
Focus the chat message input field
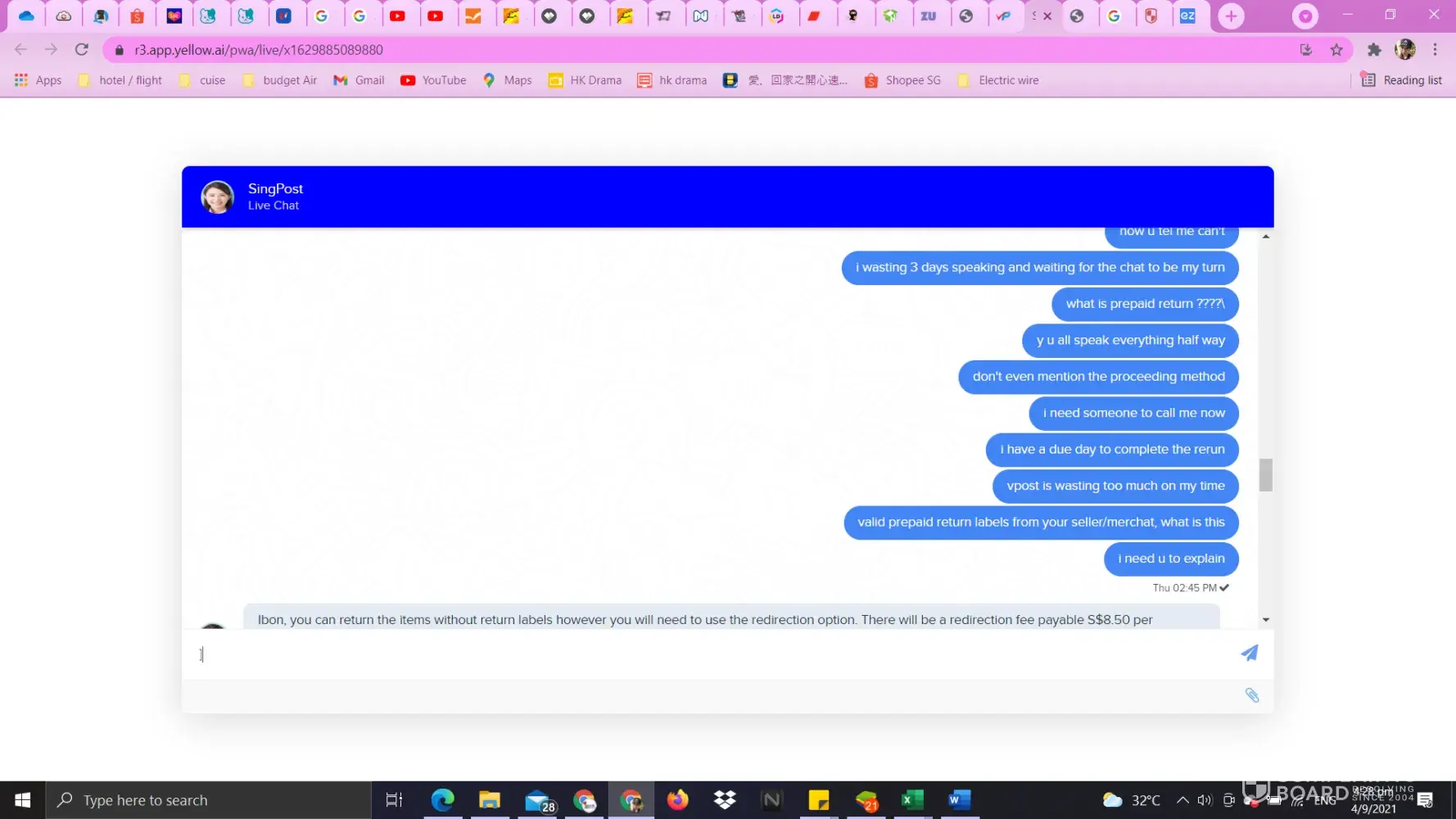712,654
